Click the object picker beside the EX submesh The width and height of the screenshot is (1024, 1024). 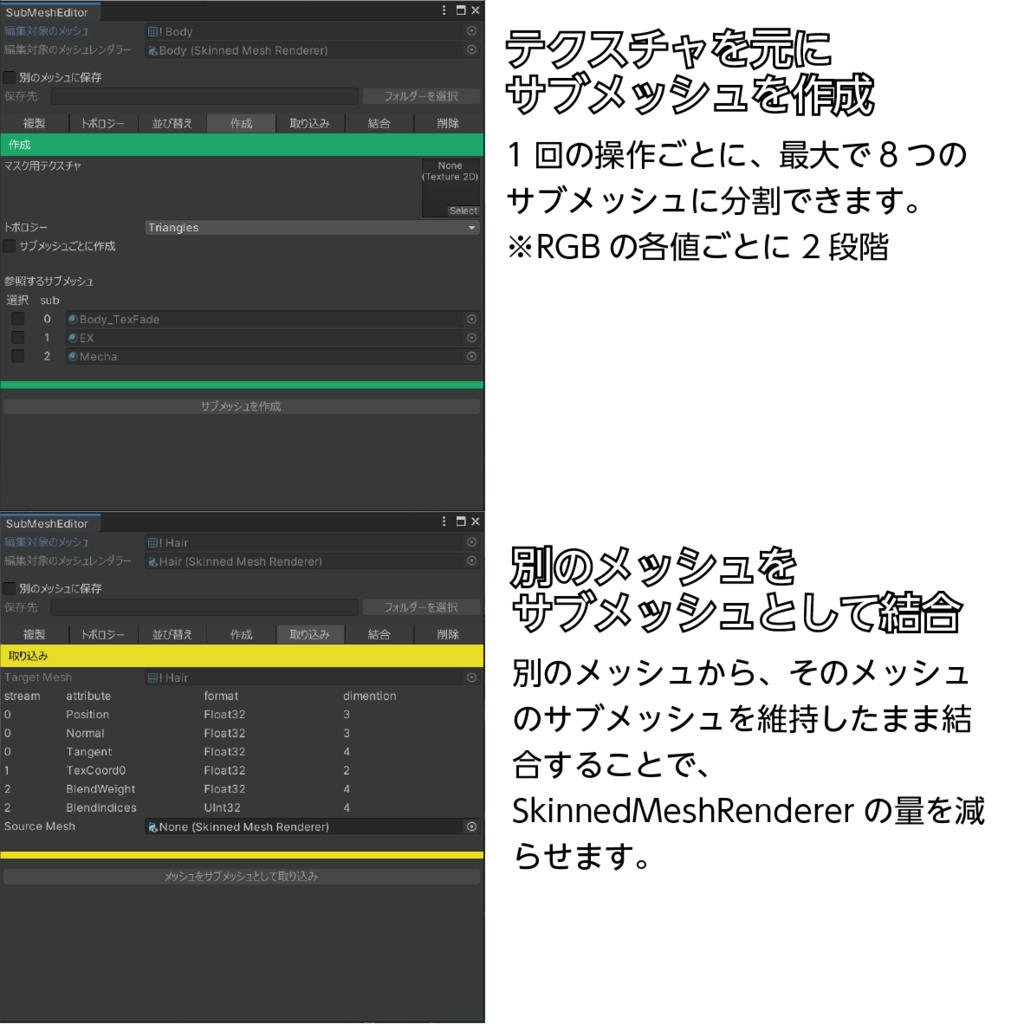[x=471, y=337]
